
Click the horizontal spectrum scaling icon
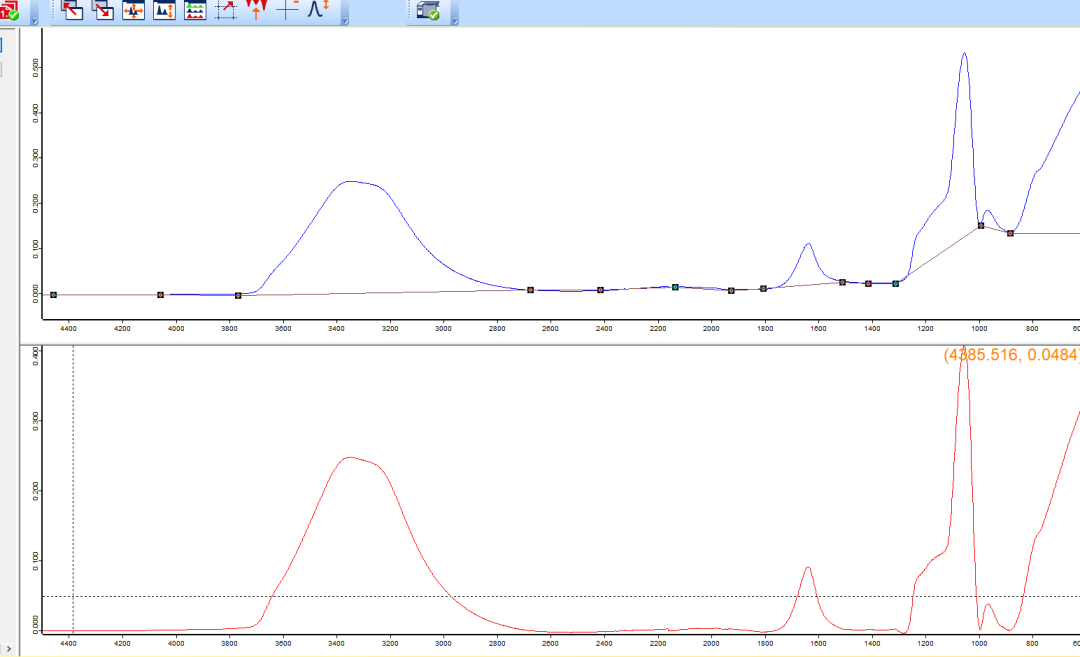(134, 10)
